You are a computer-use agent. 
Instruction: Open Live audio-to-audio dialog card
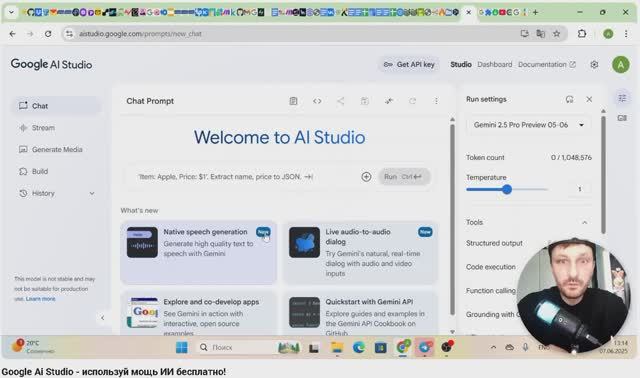click(361, 253)
